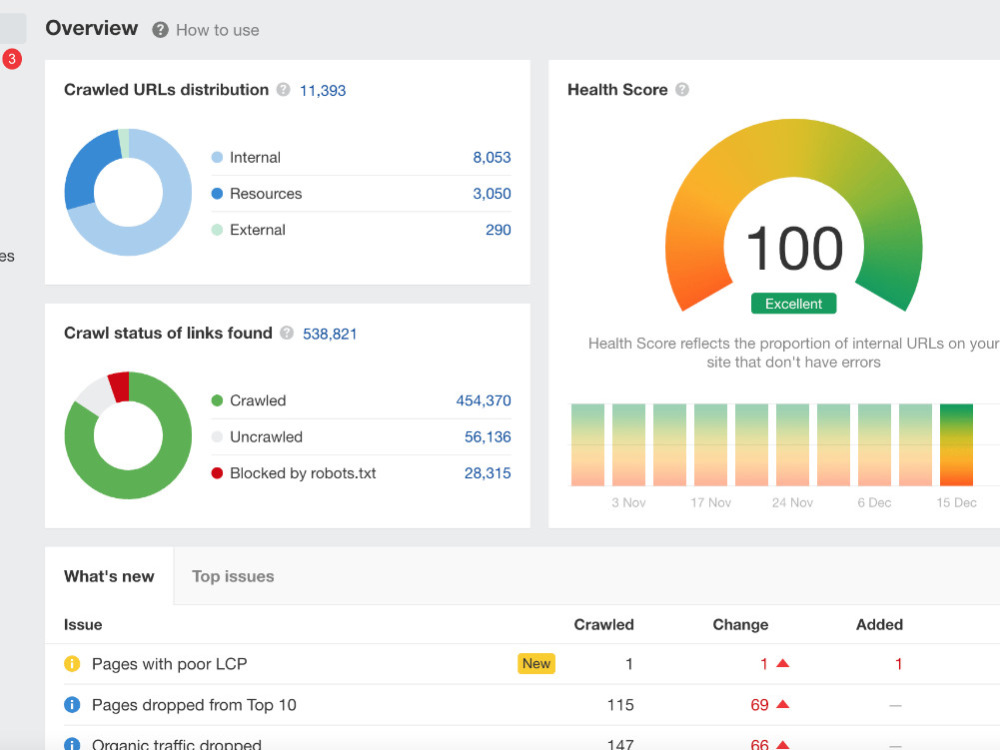Click the Internal legend label

point(255,158)
